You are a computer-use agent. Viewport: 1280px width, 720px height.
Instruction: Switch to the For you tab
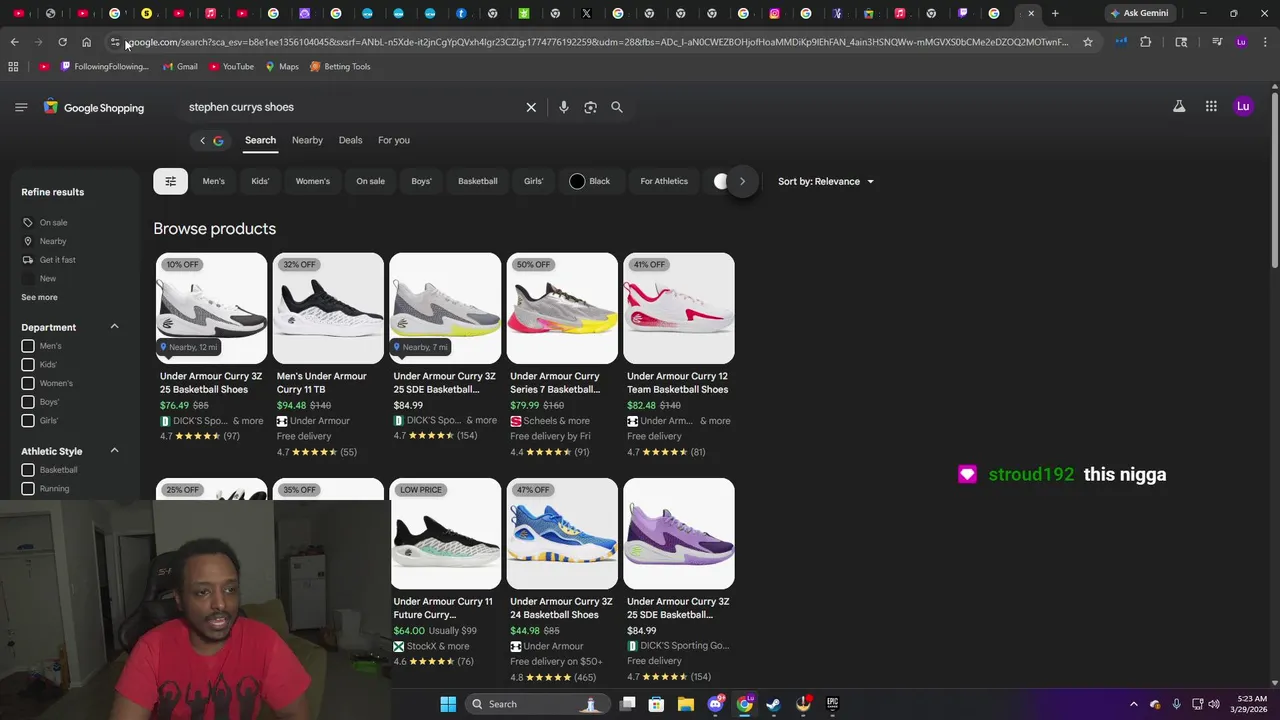click(x=394, y=140)
